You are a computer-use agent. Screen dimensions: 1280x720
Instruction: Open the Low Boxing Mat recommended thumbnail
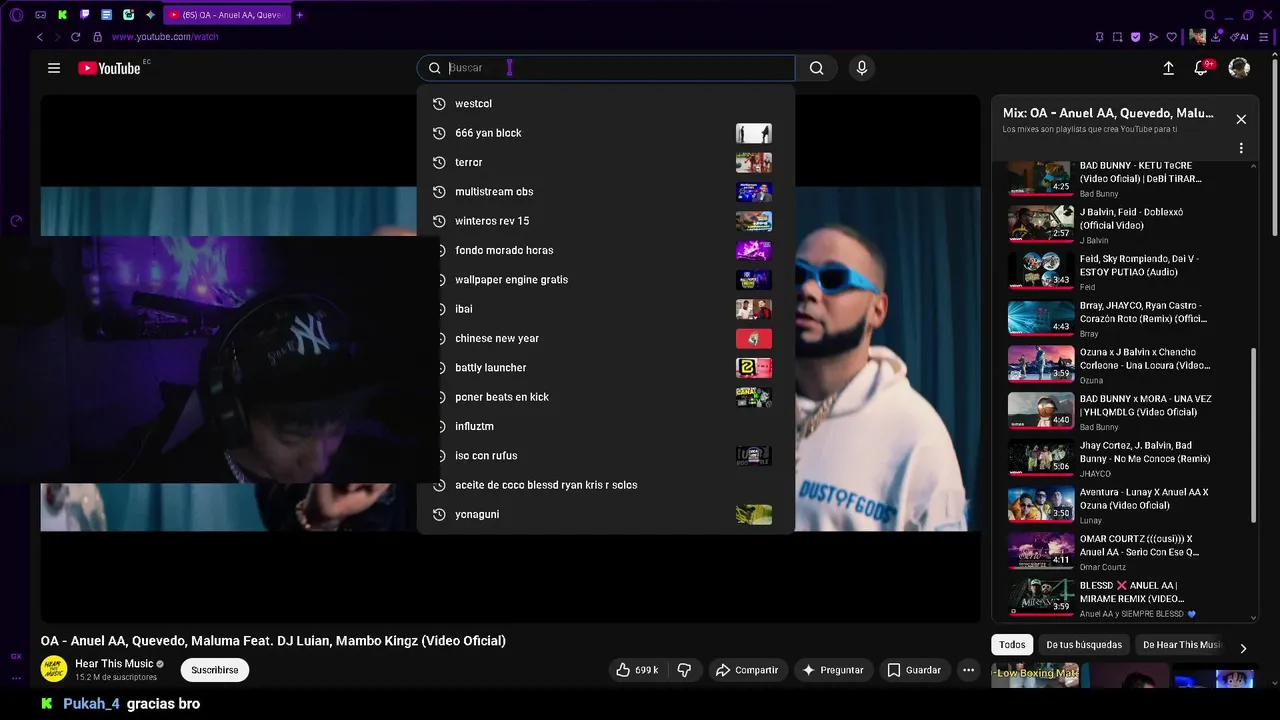(x=1035, y=675)
